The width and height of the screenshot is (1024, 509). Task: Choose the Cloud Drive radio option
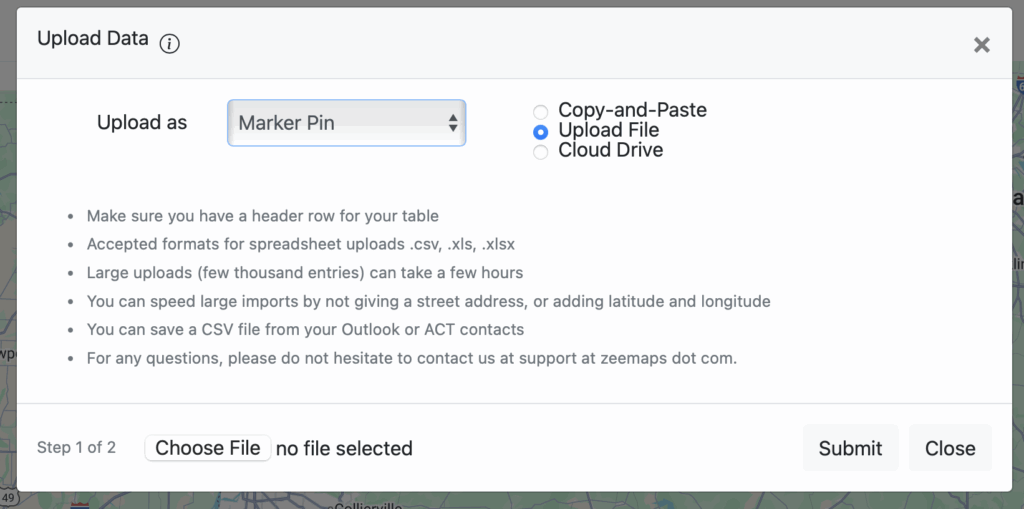pos(540,151)
